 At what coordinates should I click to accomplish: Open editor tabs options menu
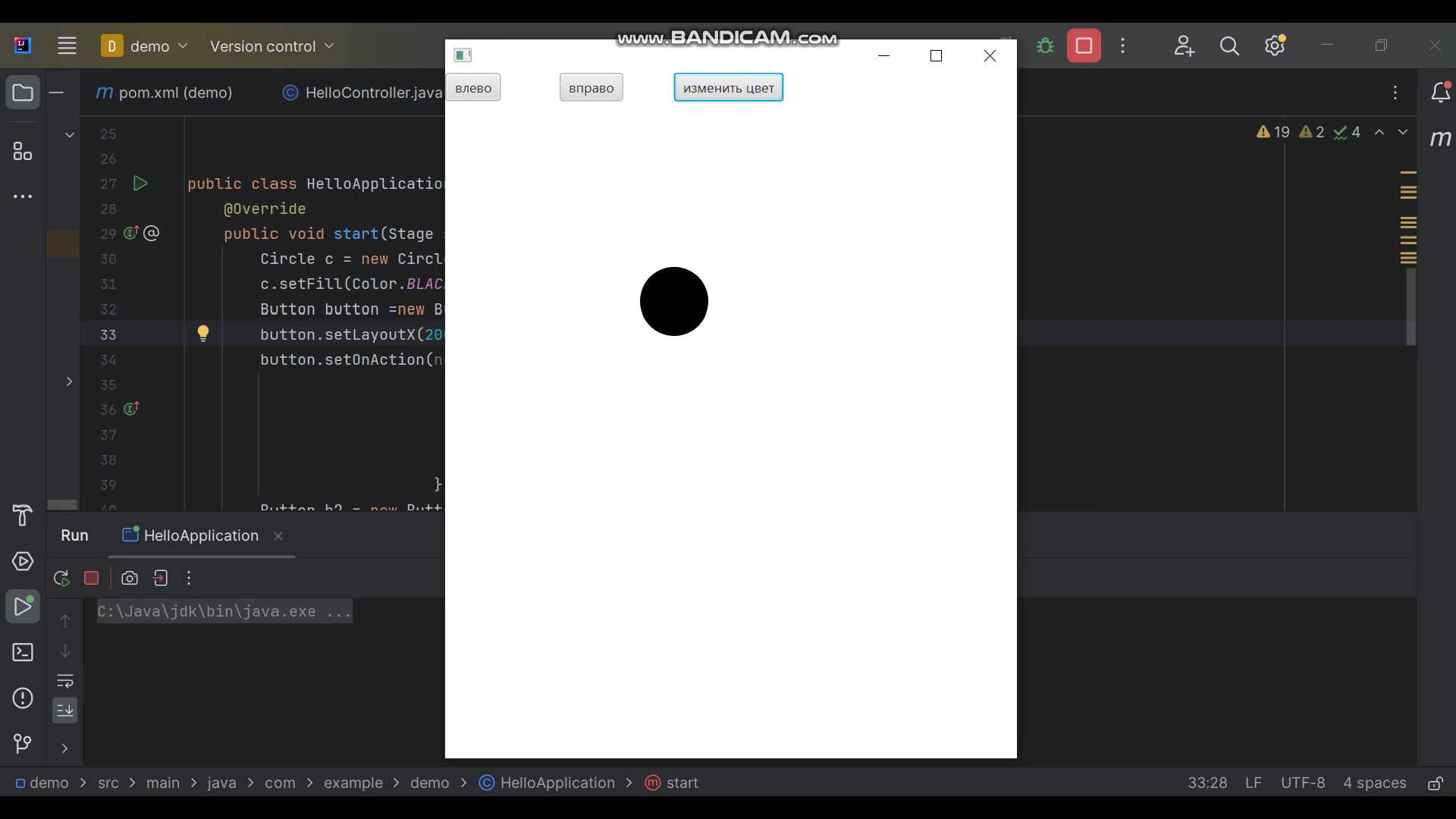tap(1395, 93)
